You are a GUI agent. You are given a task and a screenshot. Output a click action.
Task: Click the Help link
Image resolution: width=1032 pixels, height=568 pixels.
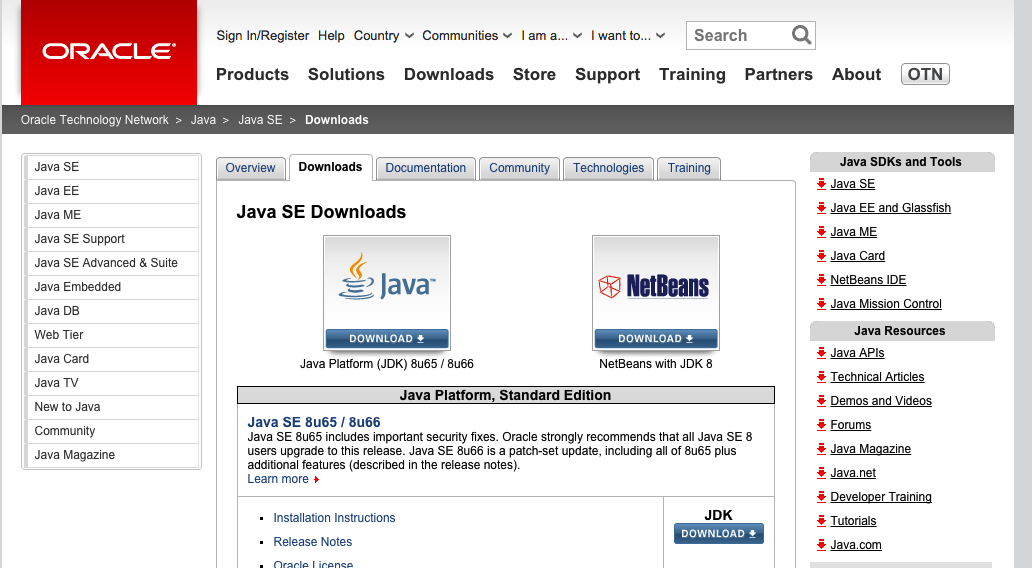[x=331, y=36]
